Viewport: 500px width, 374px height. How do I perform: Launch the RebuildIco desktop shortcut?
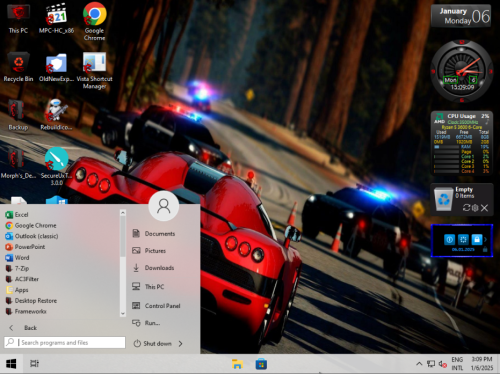[56, 115]
